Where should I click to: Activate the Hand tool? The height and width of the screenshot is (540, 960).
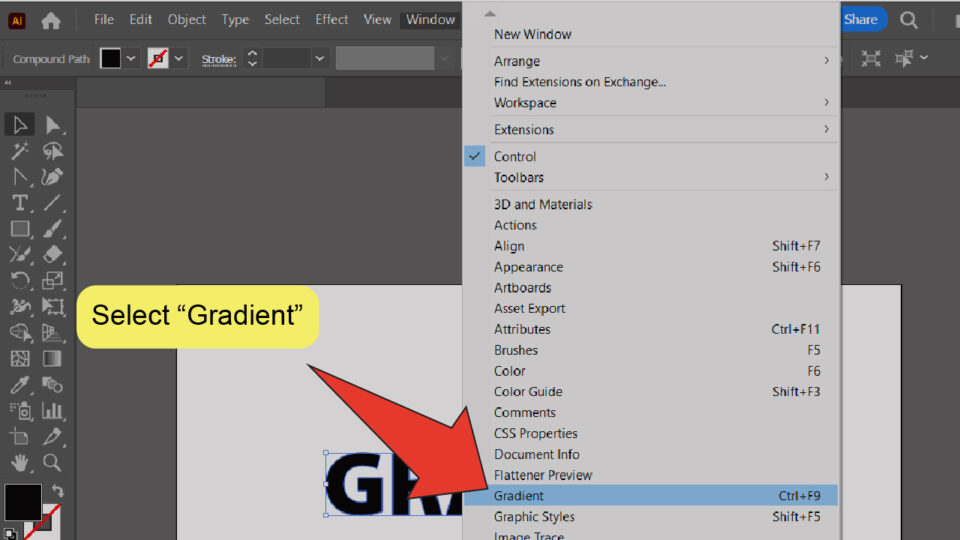[19, 462]
